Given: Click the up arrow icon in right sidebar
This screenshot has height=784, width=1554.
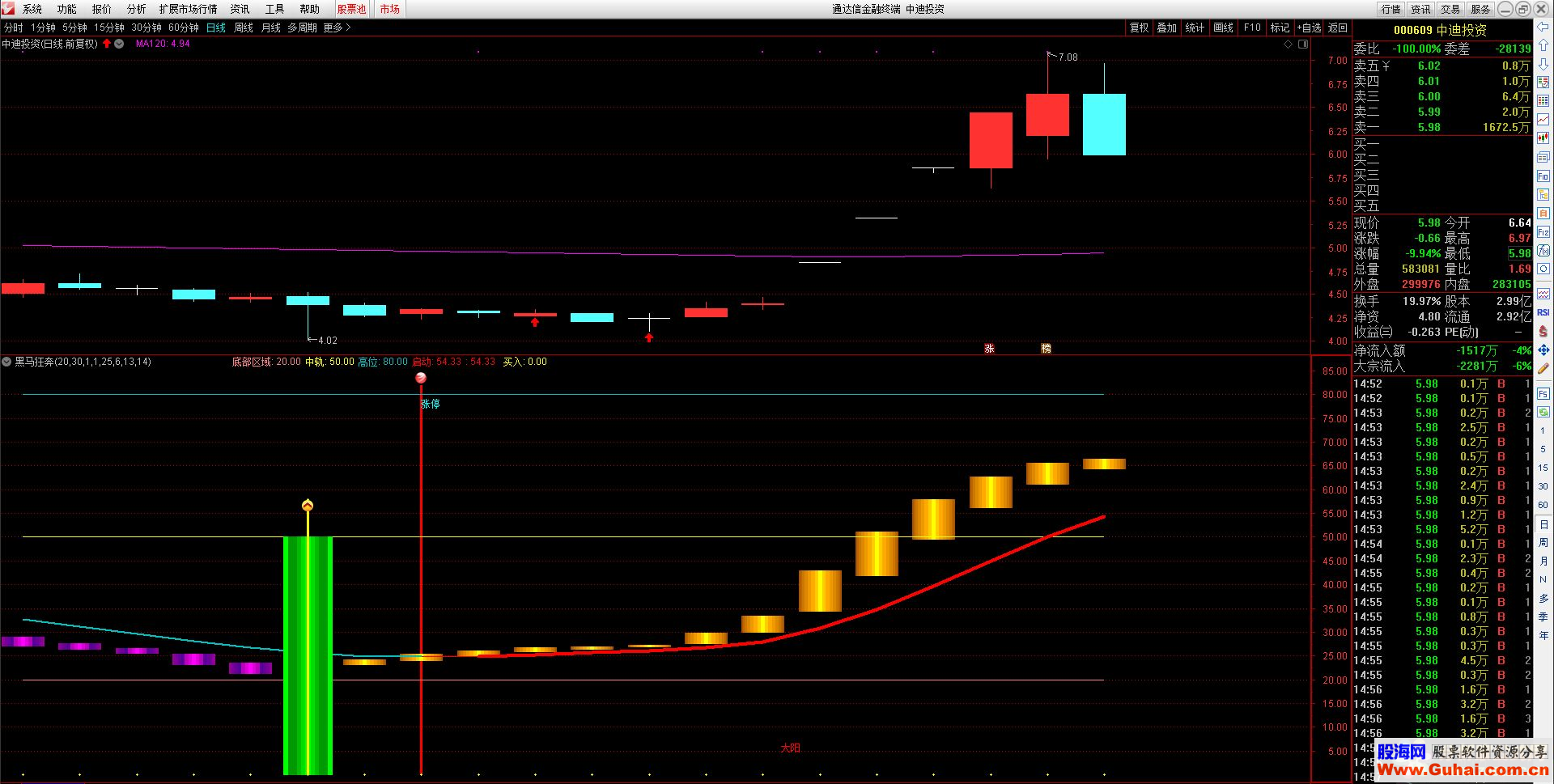Looking at the screenshot, I should click(1543, 45).
